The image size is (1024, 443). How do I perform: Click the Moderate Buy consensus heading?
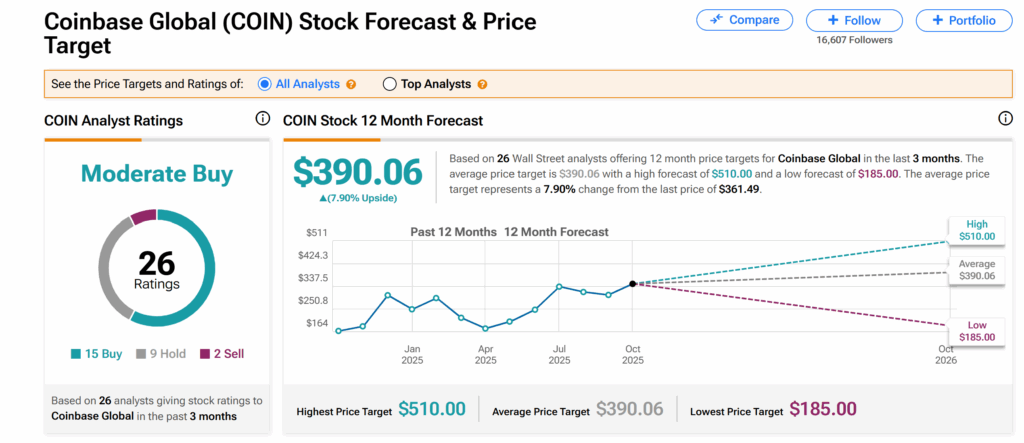click(156, 174)
